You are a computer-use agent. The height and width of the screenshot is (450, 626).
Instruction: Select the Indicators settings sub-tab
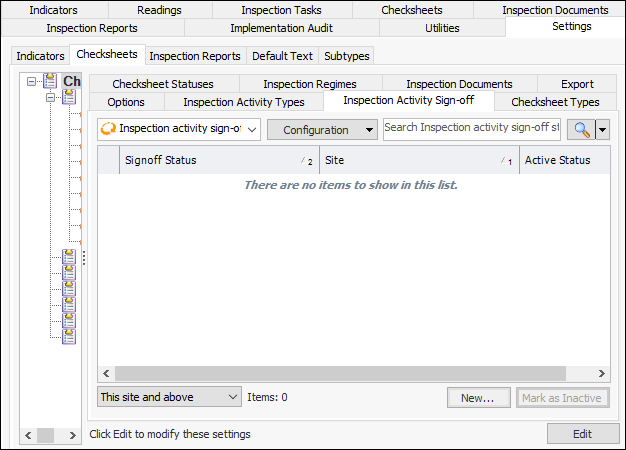pyautogui.click(x=40, y=56)
